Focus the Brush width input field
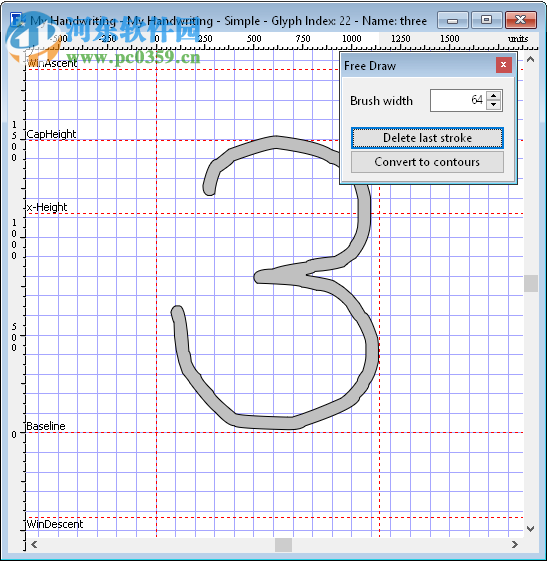Image resolution: width=556 pixels, height=561 pixels. (458, 101)
